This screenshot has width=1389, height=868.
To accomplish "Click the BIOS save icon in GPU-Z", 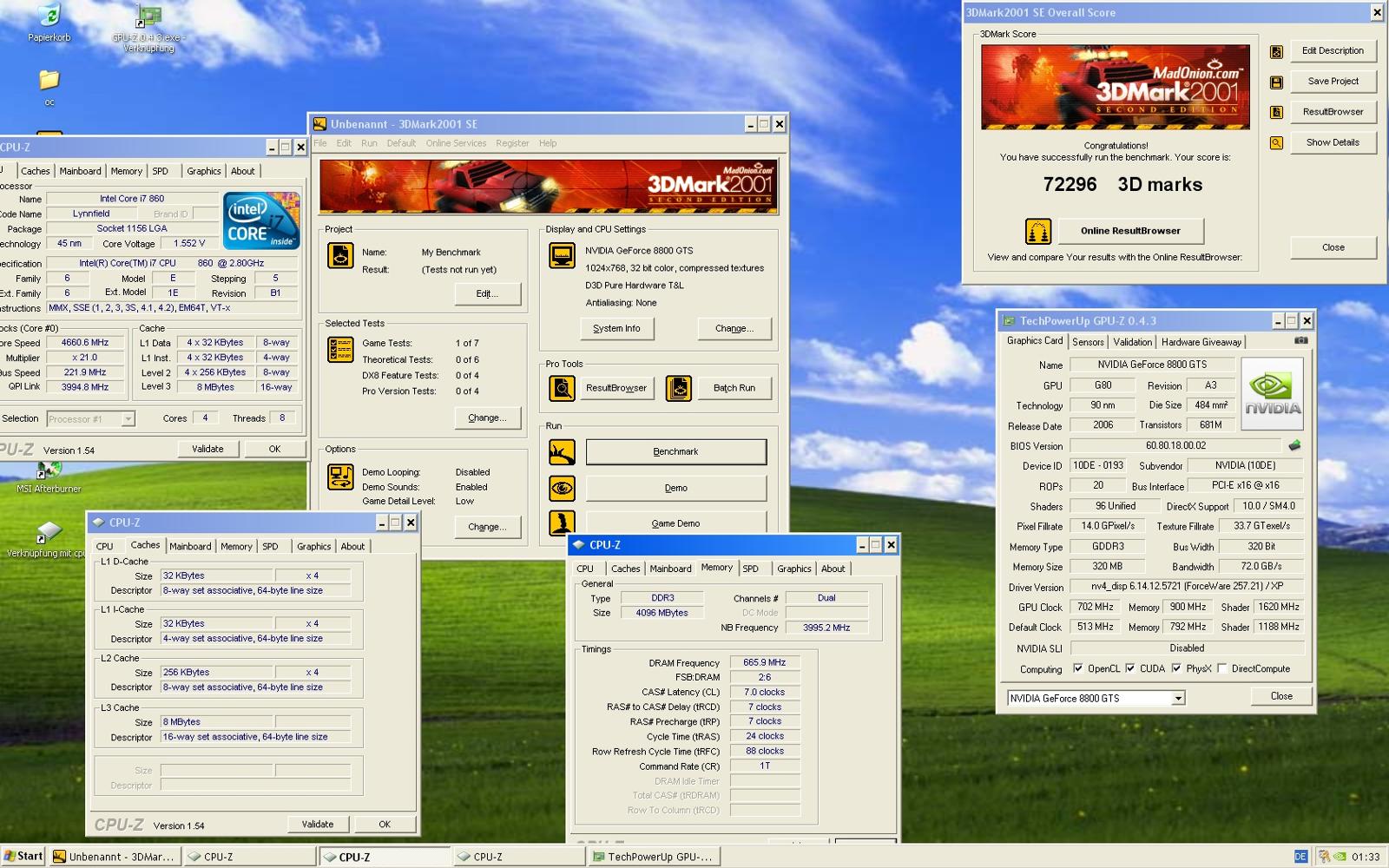I will pyautogui.click(x=1294, y=445).
